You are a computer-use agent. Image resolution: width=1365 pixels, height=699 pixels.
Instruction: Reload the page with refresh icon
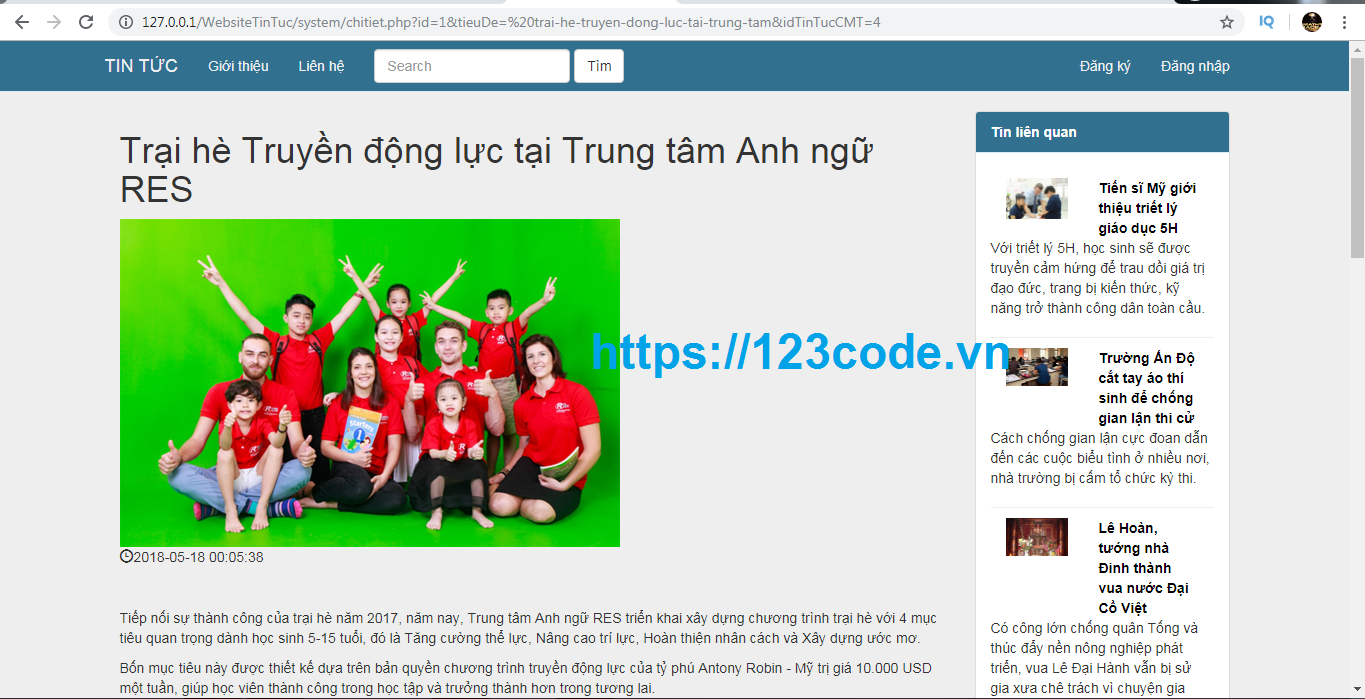point(86,22)
